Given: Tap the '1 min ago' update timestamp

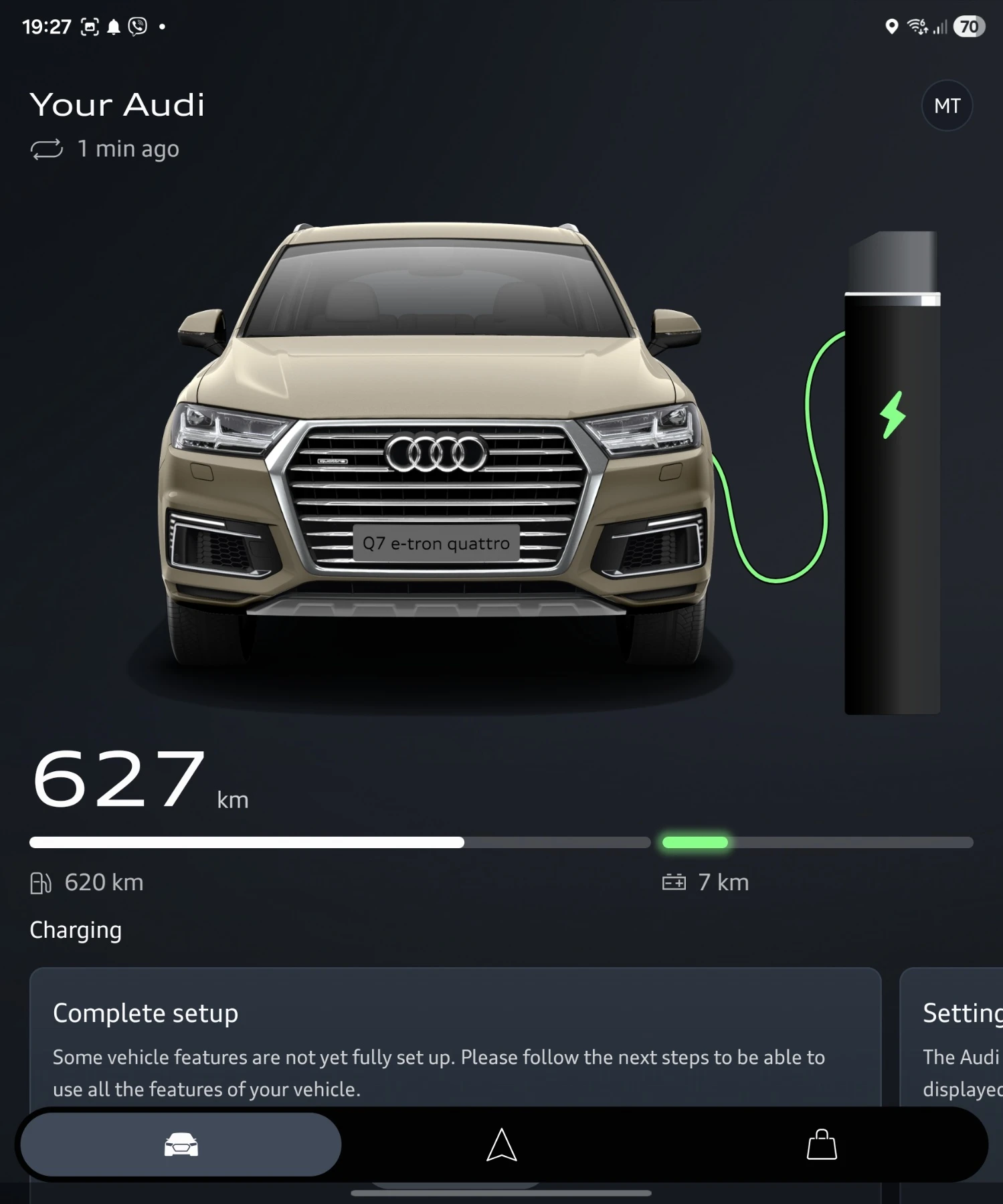Looking at the screenshot, I should click(128, 148).
